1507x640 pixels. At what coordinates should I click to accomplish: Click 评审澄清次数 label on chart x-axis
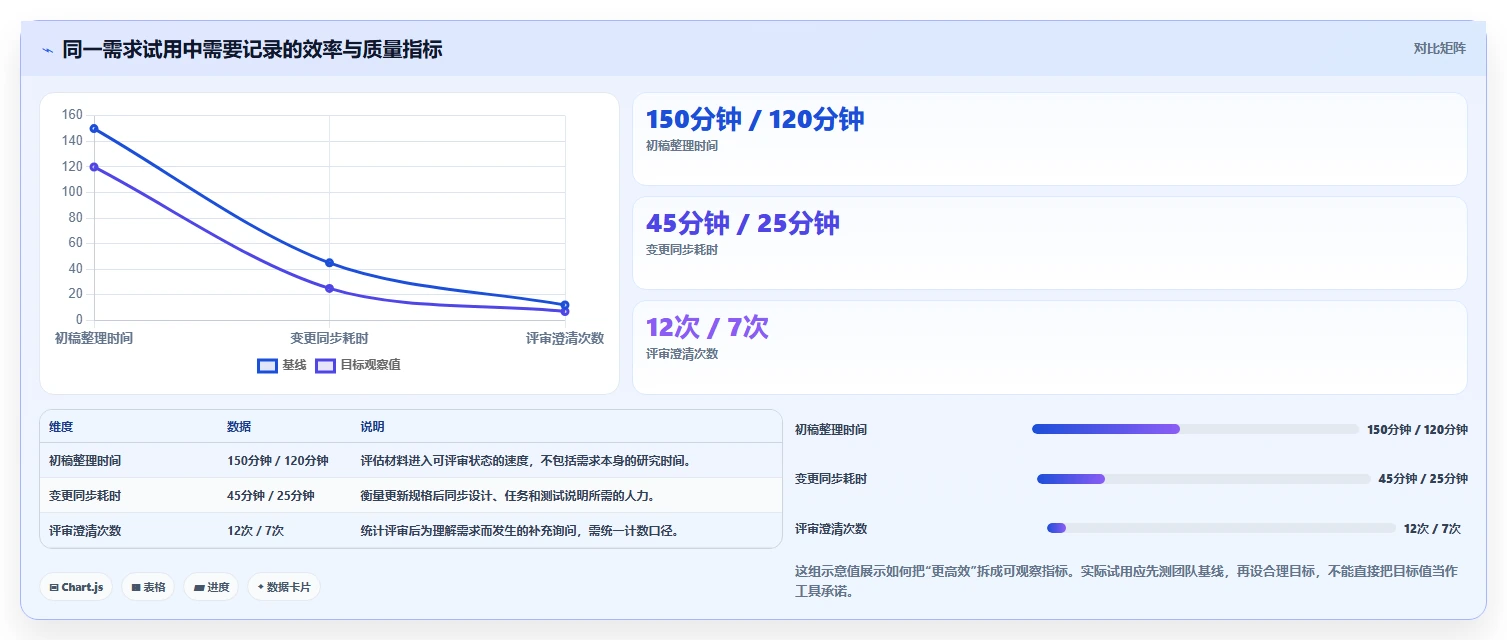coord(565,338)
